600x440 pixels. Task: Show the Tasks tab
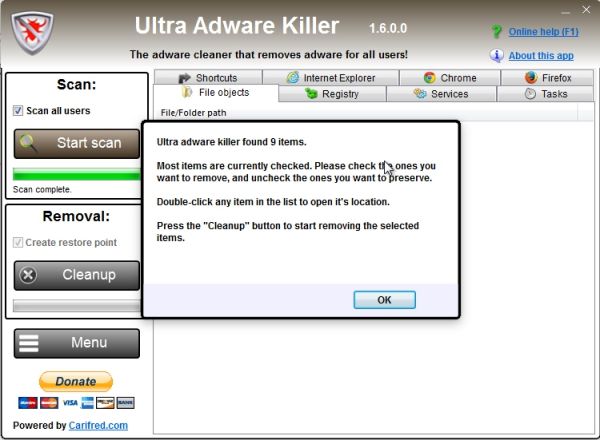tap(545, 94)
